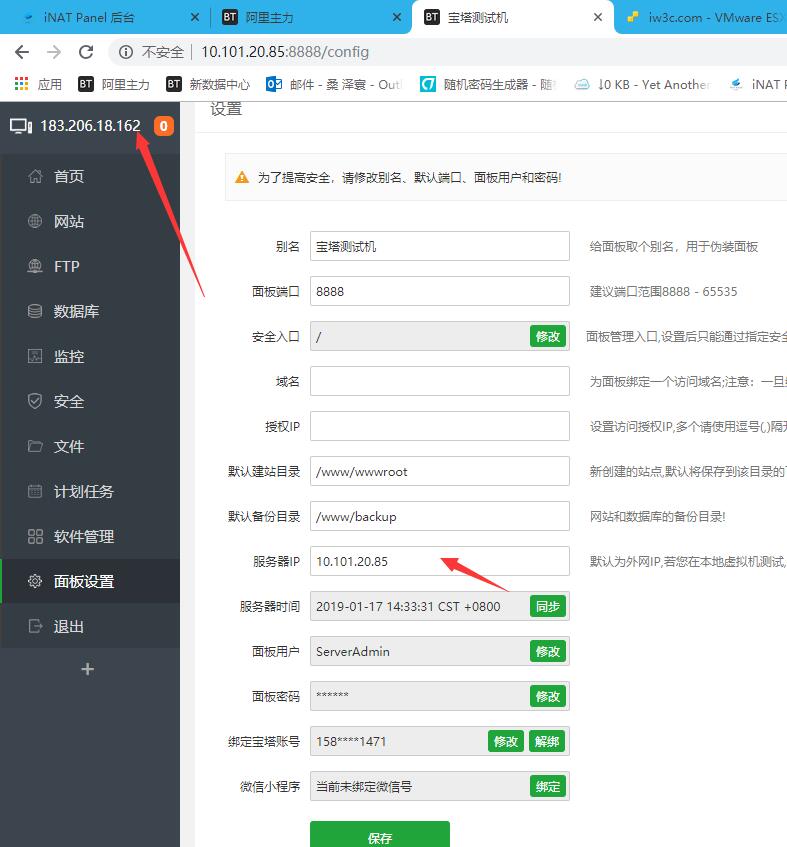The image size is (787, 847).
Task: Open the Apps grid icon in the bookmarks bar
Action: click(x=22, y=84)
